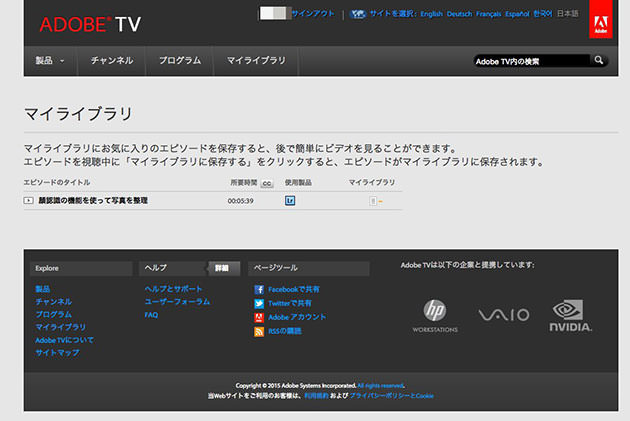Remove the episode from My Library
Image resolution: width=630 pixels, height=421 pixels.
pos(376,201)
